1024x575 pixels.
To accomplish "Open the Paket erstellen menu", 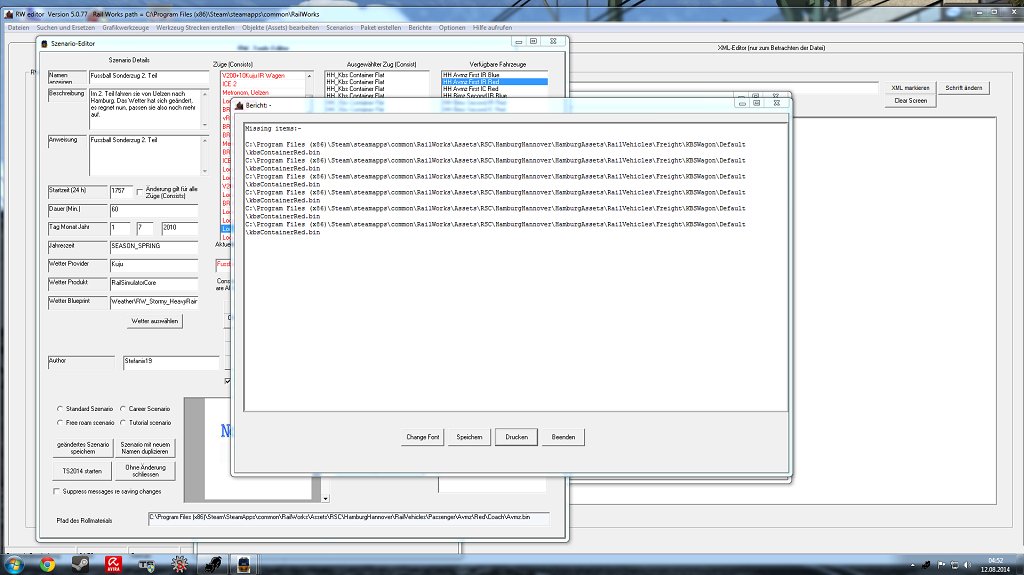I will click(x=381, y=28).
